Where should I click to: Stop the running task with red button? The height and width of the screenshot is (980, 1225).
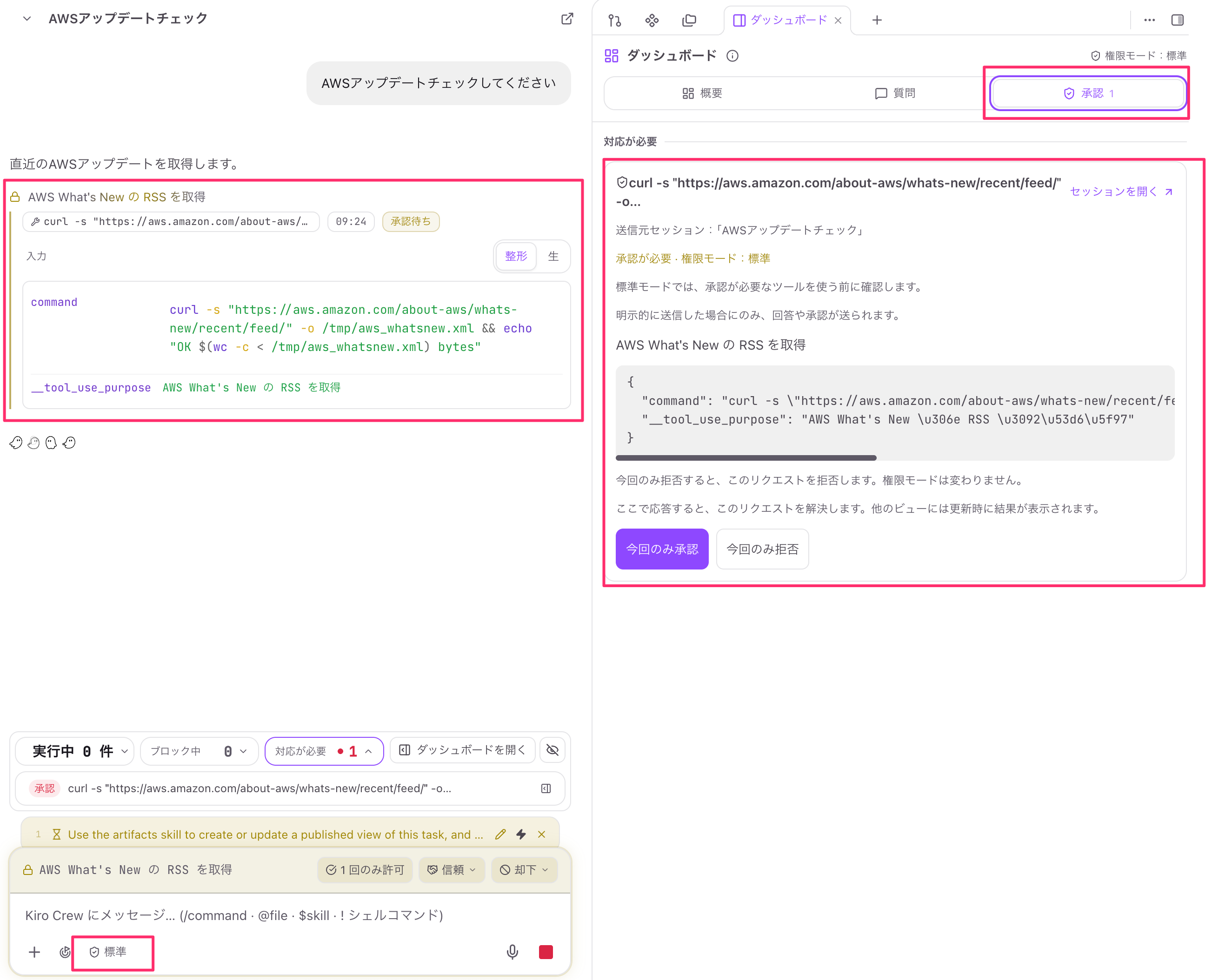pyautogui.click(x=546, y=952)
